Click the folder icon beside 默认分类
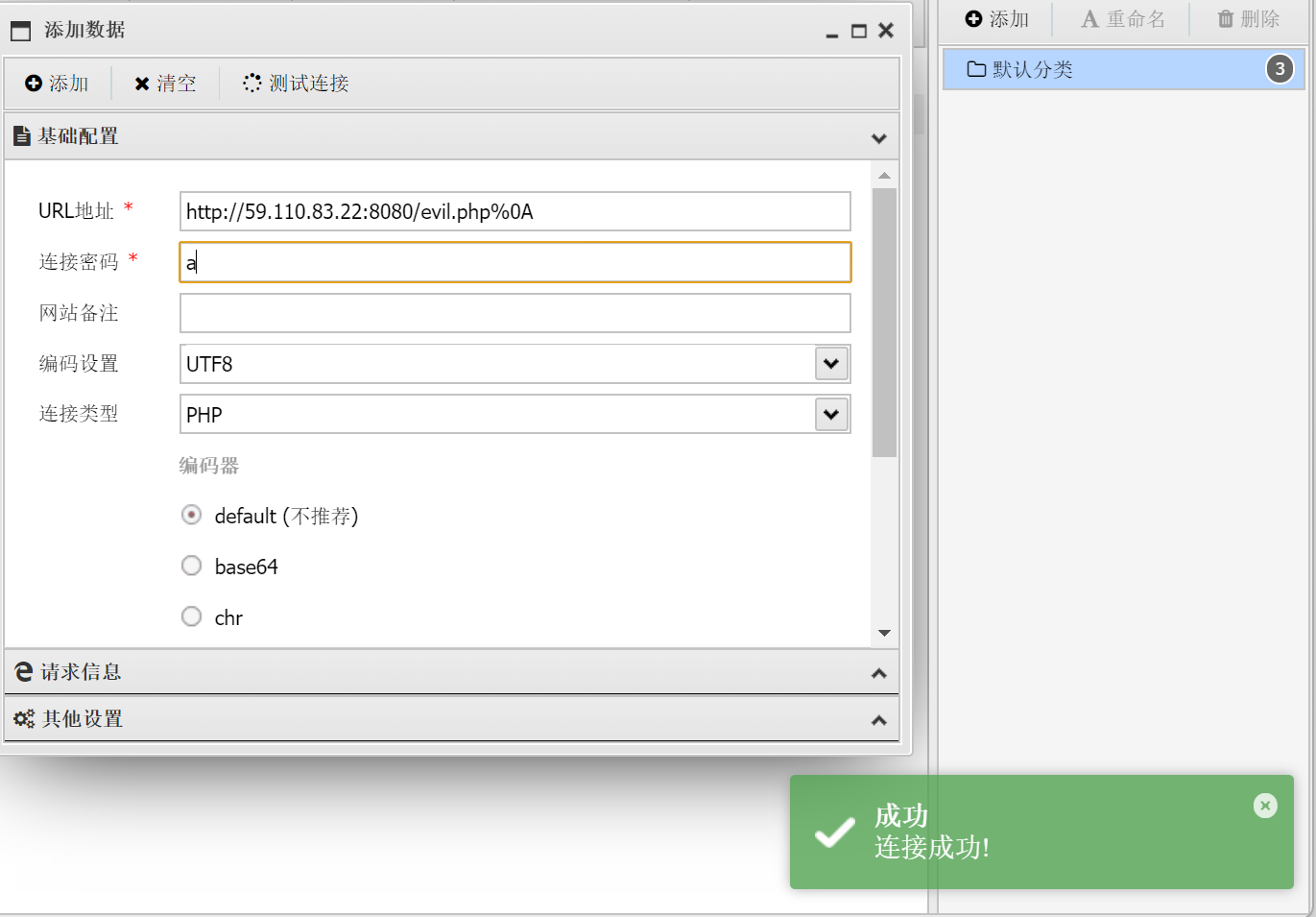The height and width of the screenshot is (917, 1316). (x=976, y=69)
